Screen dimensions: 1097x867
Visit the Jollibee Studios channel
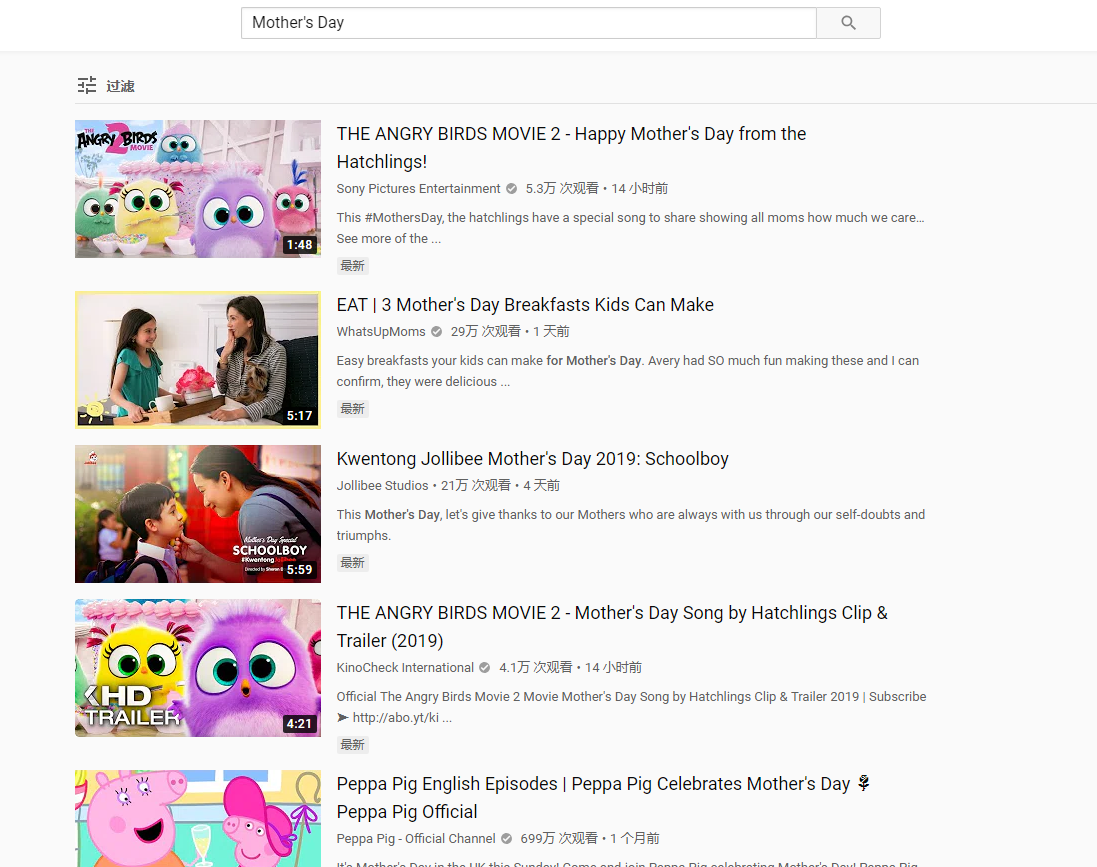(x=382, y=486)
